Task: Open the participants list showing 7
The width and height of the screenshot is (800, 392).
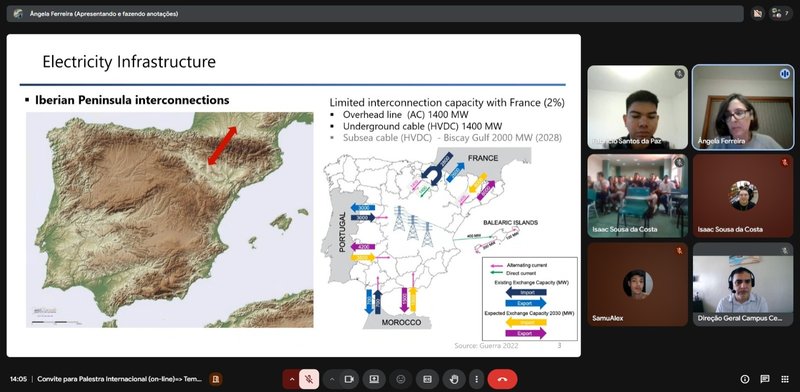Action: [781, 14]
